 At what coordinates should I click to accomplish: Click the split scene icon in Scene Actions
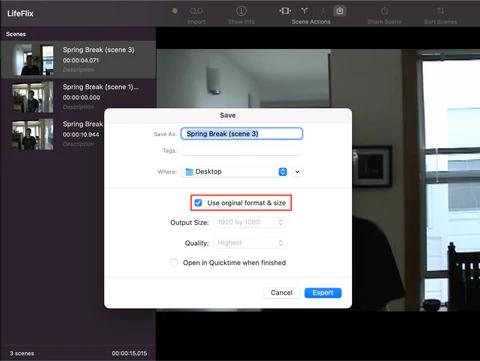click(304, 11)
